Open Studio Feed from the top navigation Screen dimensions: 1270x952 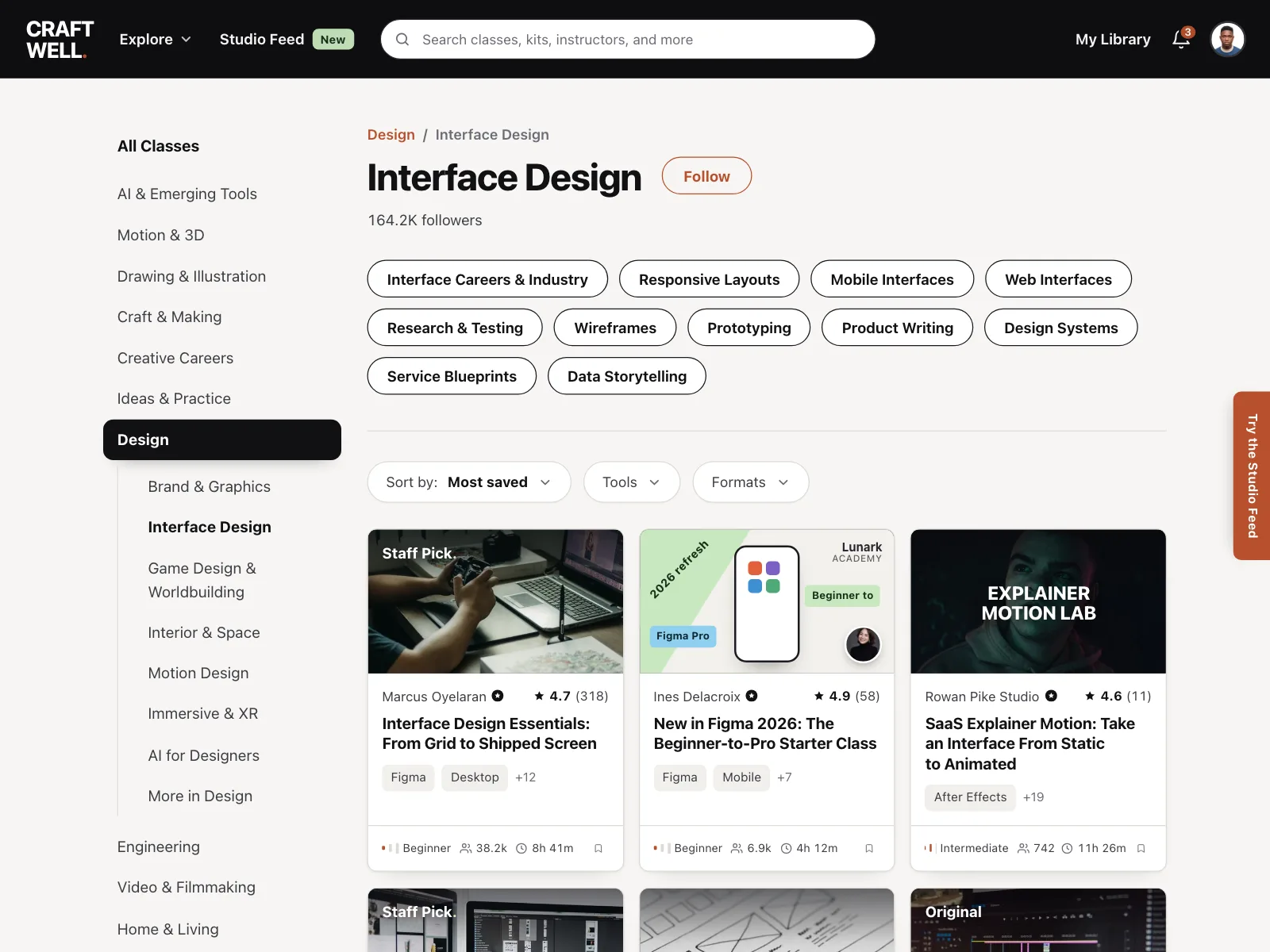pos(287,39)
